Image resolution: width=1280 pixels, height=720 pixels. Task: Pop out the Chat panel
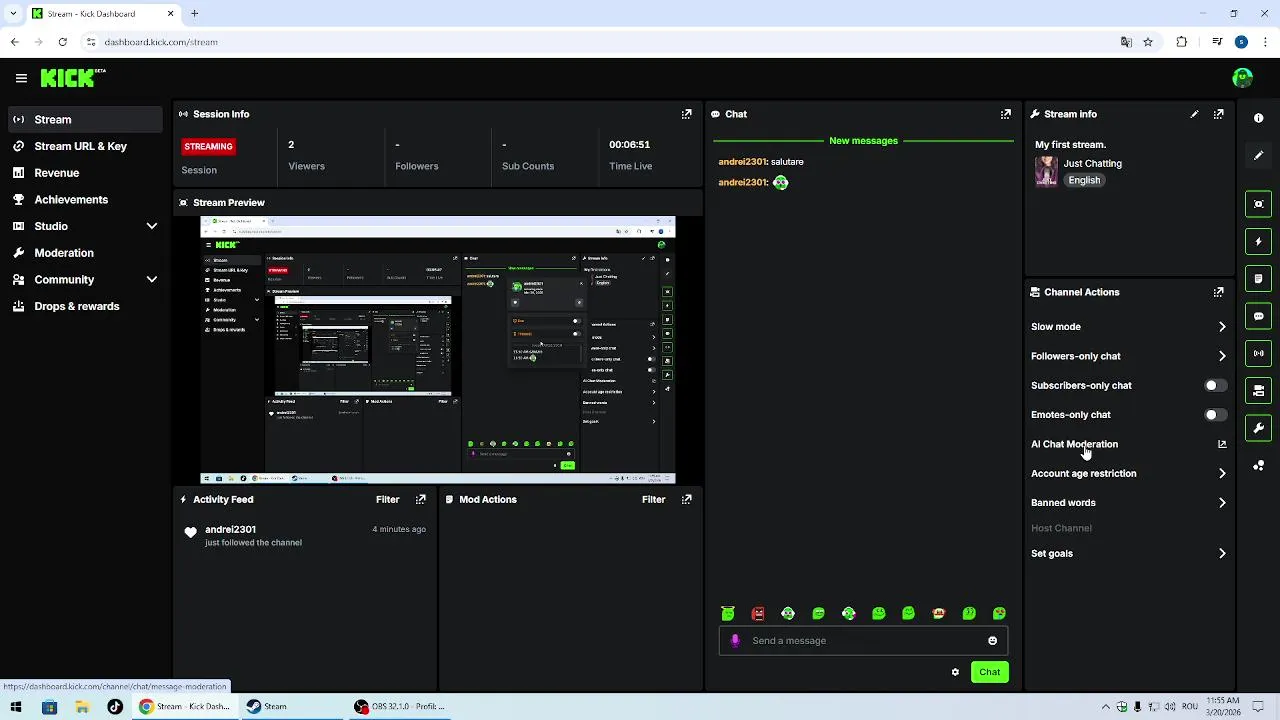pyautogui.click(x=1006, y=114)
